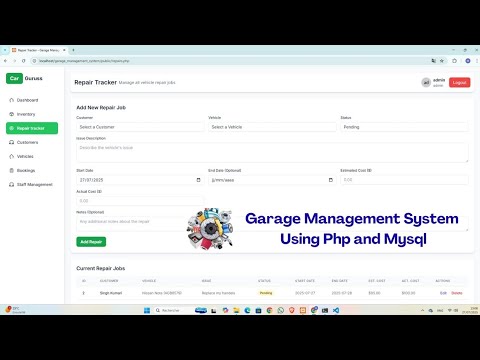Open the Select a Customer dropdown
This screenshot has width=480, height=360.
(140, 127)
